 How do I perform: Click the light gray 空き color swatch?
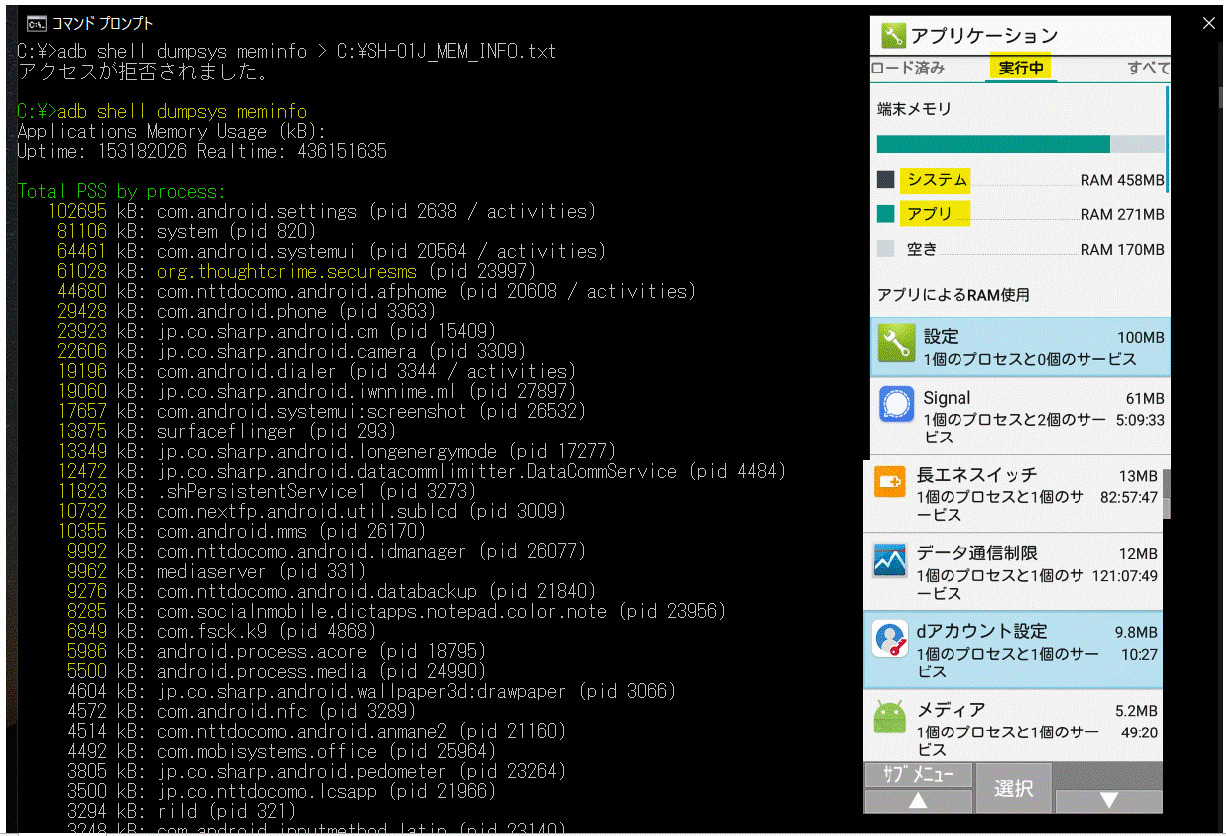point(885,249)
